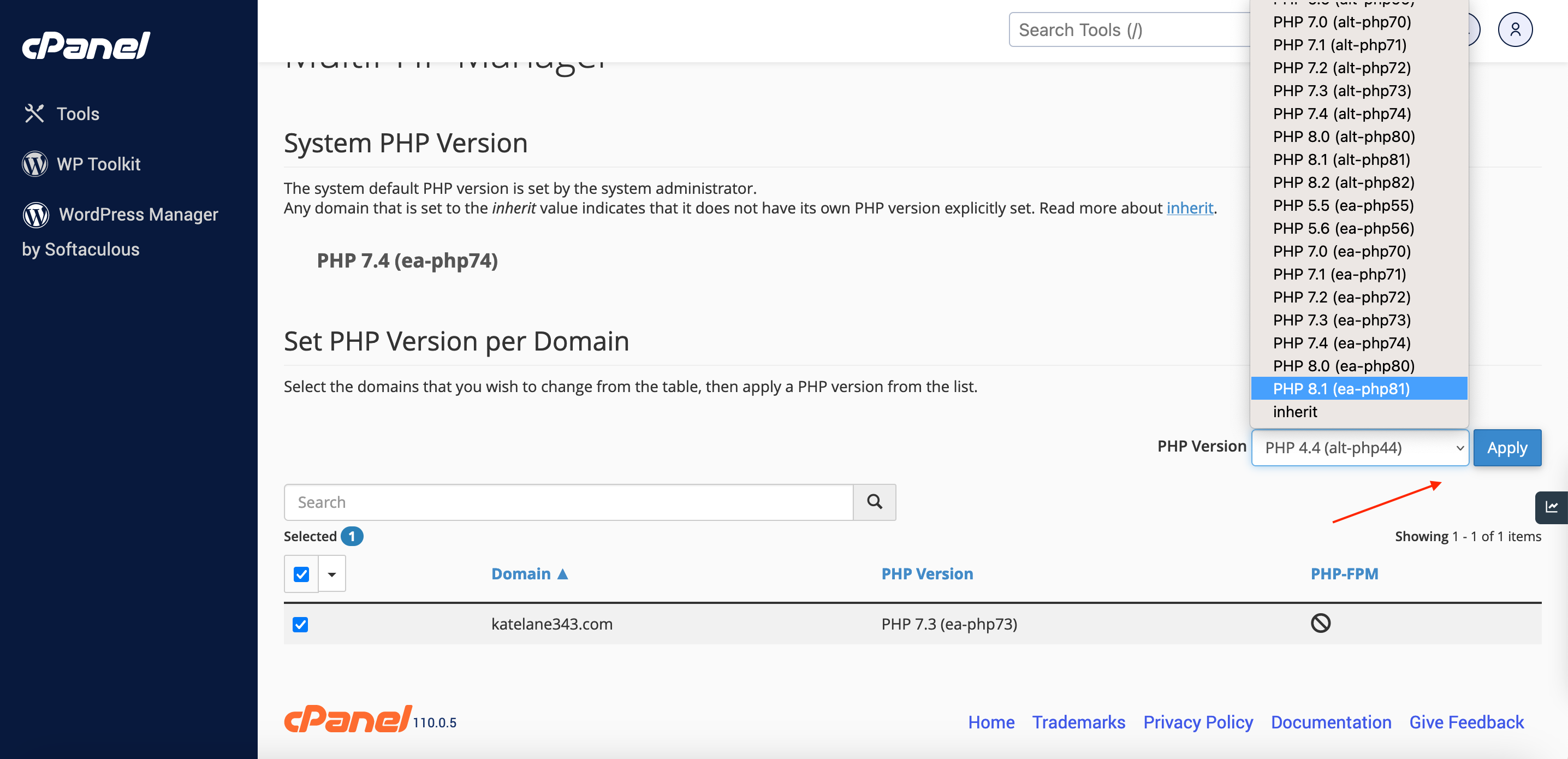Sort by the PHP Version column header
The image size is (1568, 759).
[927, 574]
